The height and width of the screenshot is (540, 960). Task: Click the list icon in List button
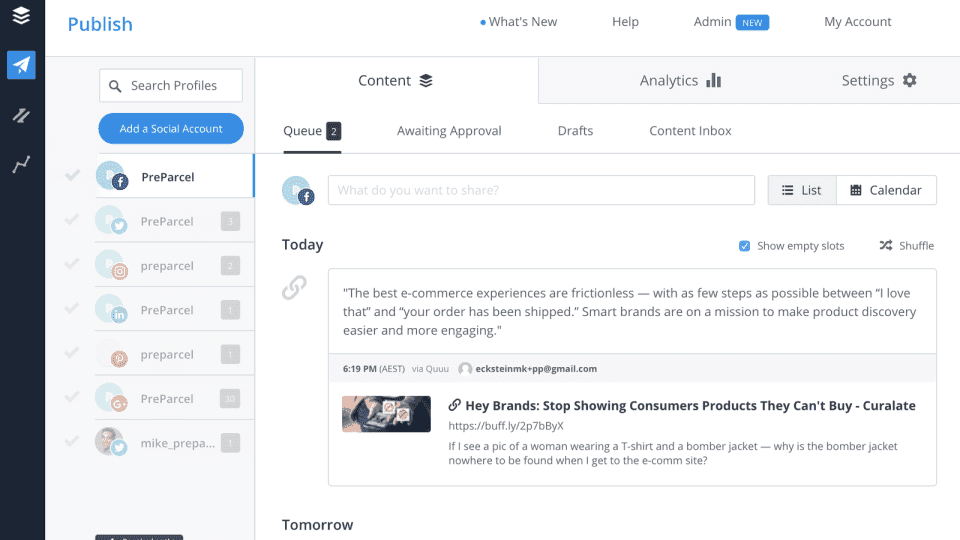point(787,190)
